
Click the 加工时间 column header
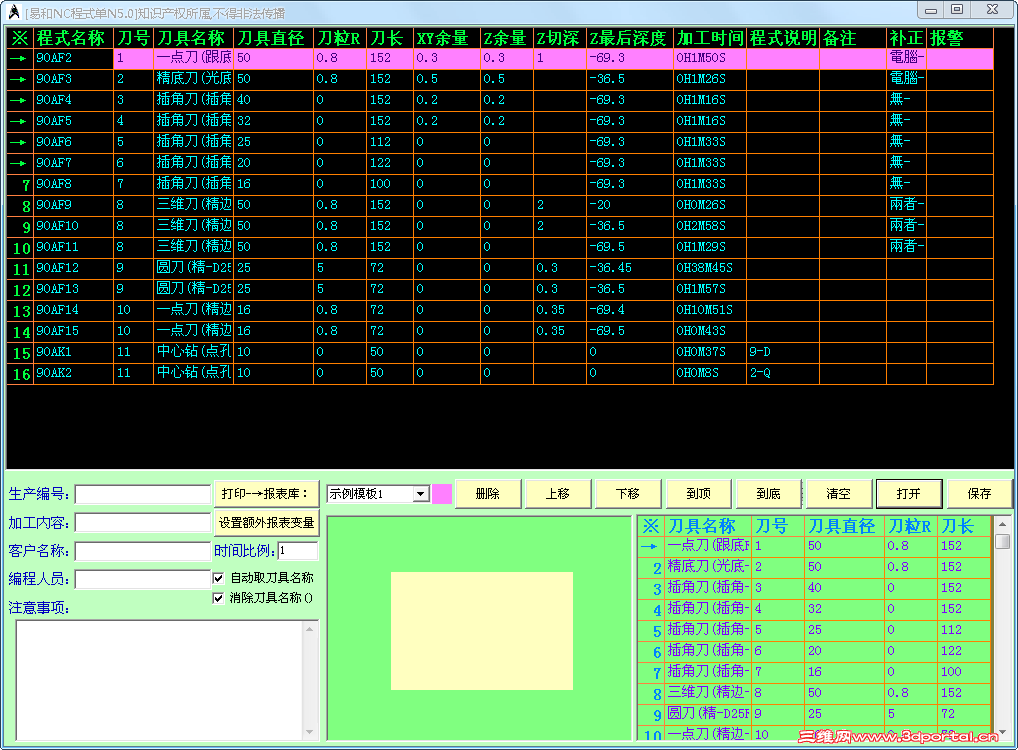pos(710,38)
